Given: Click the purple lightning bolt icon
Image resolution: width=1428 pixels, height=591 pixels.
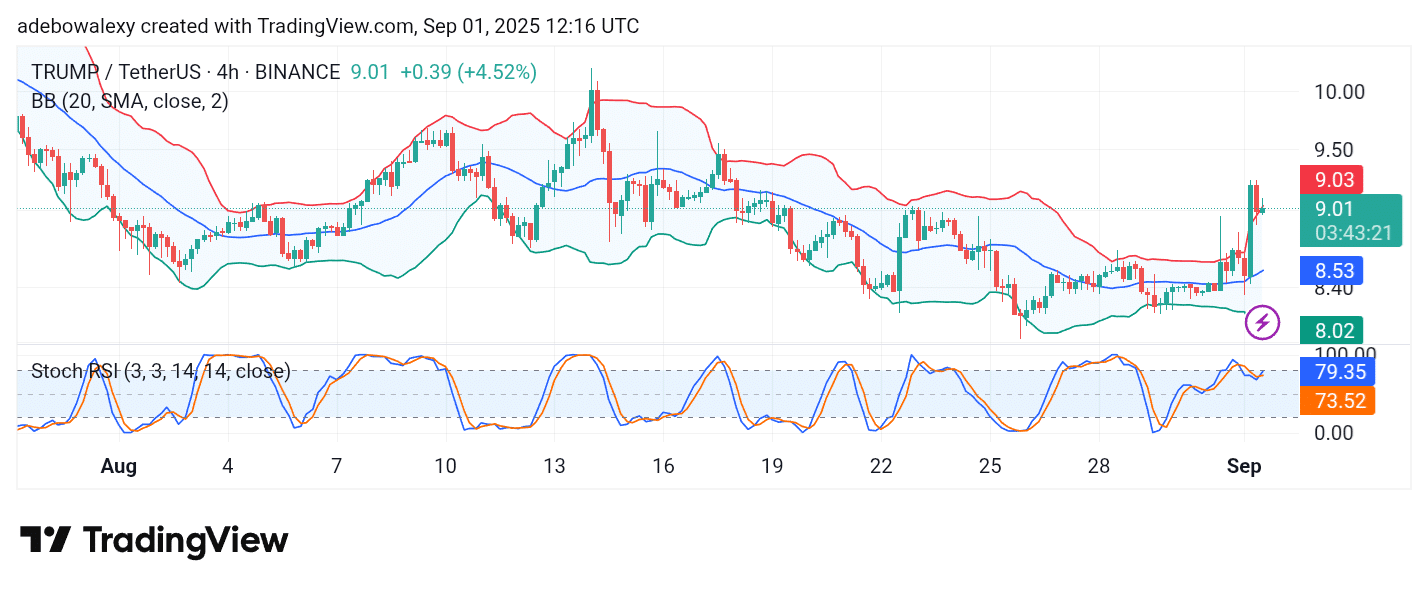Looking at the screenshot, I should point(1262,322).
